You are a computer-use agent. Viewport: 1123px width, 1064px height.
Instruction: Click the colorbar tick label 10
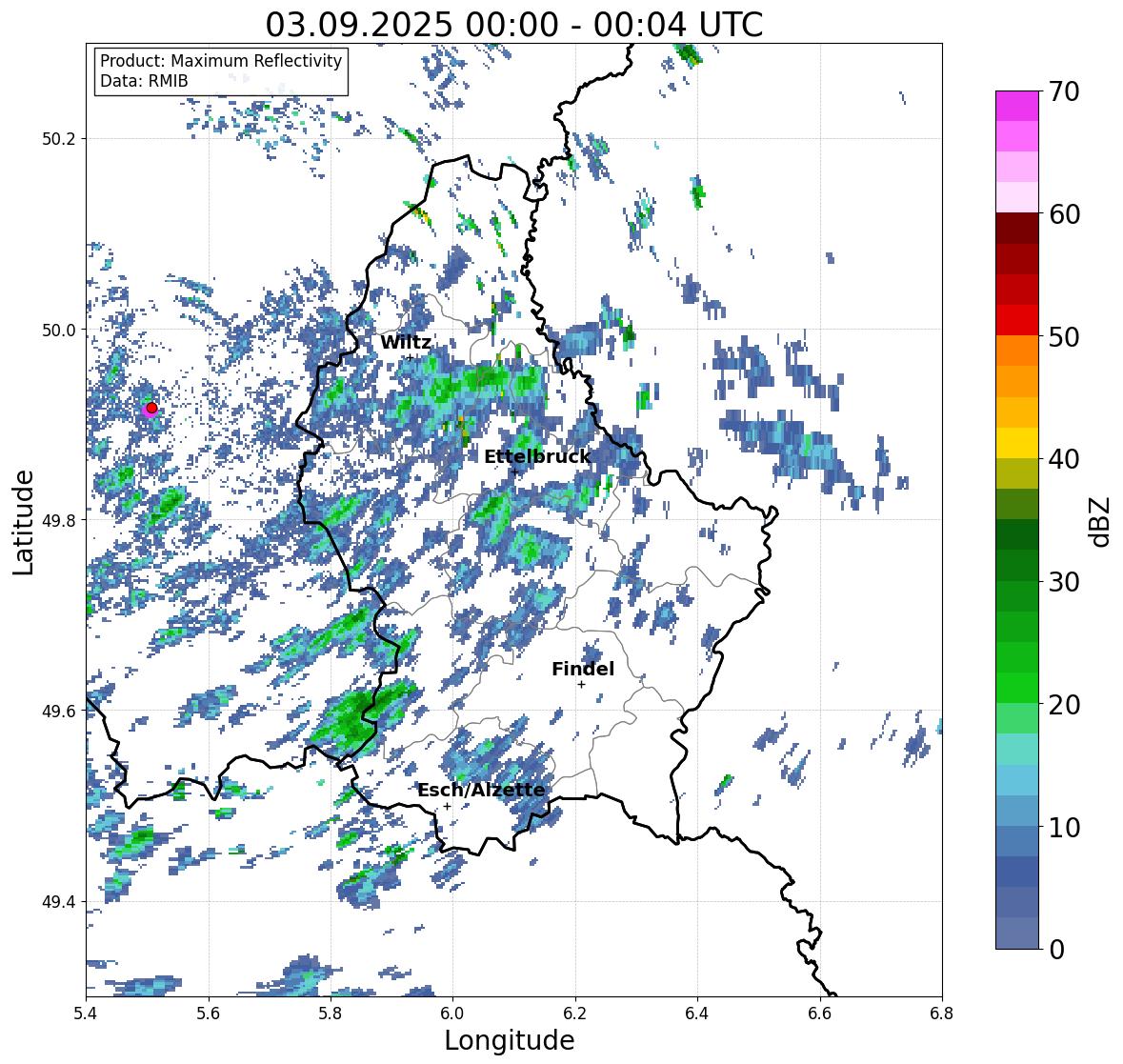click(1064, 827)
